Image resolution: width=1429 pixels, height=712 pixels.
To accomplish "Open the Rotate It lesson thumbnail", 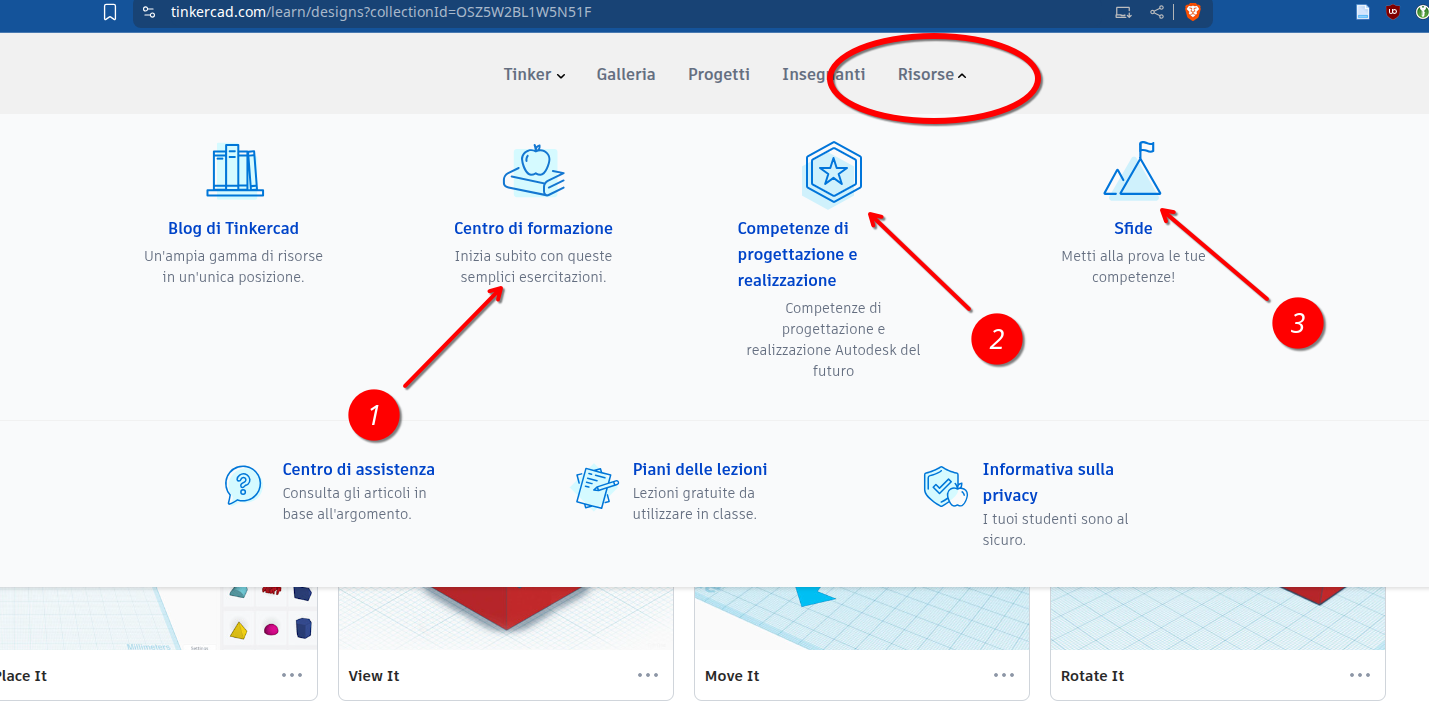I will pos(1218,618).
